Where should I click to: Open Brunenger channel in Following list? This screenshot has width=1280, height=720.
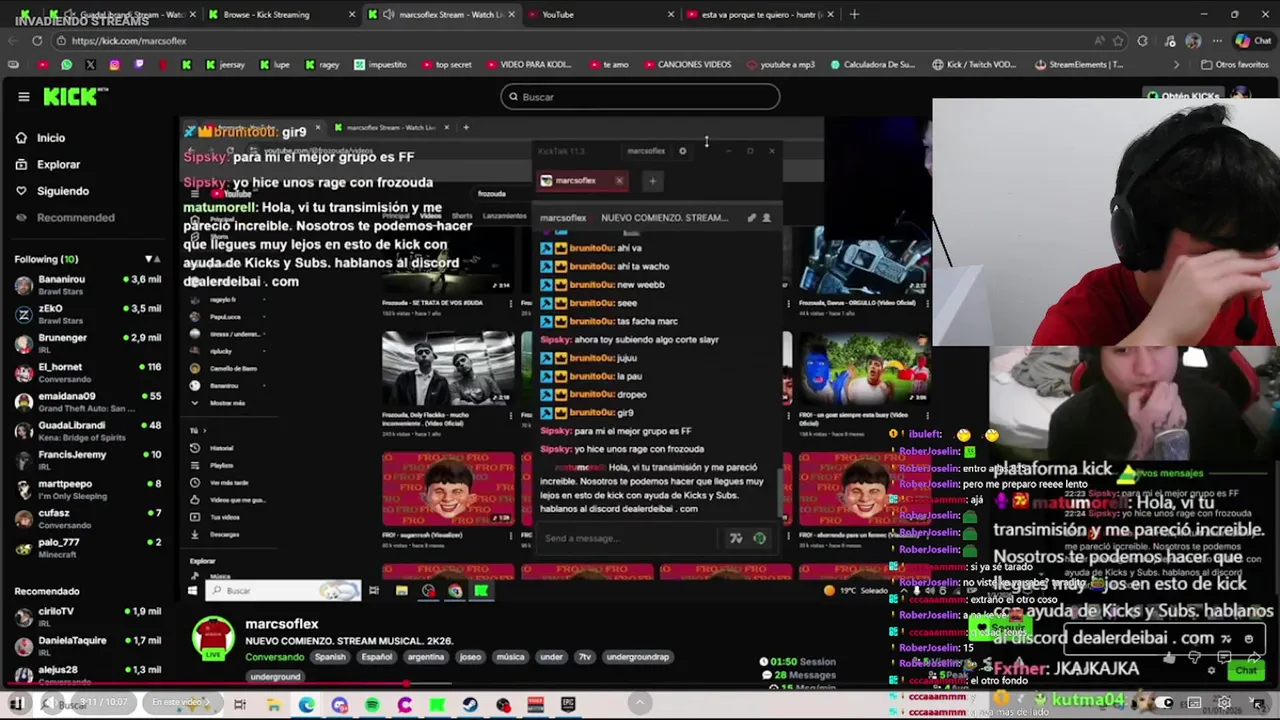[x=88, y=342]
